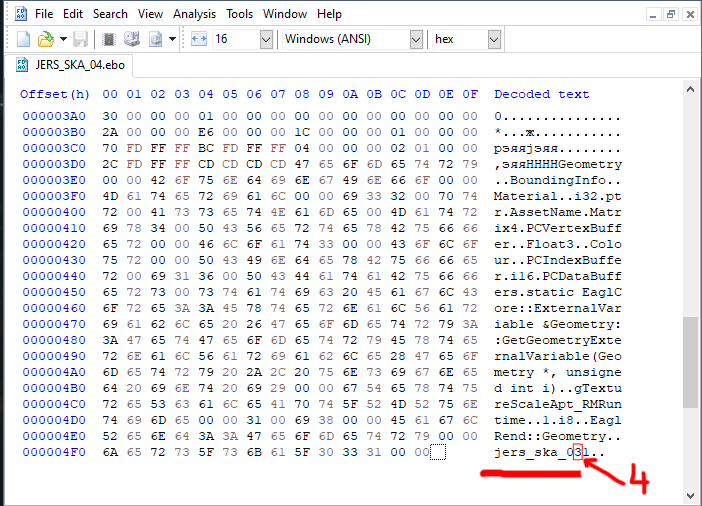Open the bytes per row dropdown showing 16
The width and height of the screenshot is (702, 506).
(x=266, y=39)
